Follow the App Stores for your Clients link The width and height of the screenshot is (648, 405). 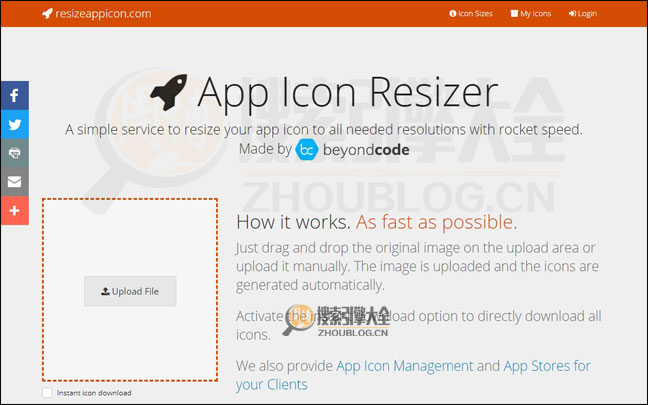coord(413,375)
